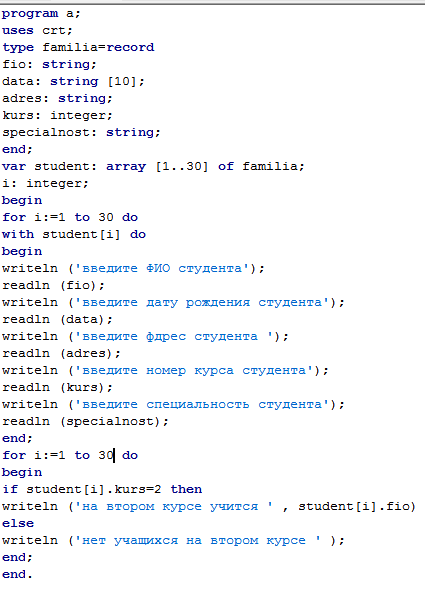
Task: Click the 'kurs: integer;' field line
Action: tap(57, 115)
